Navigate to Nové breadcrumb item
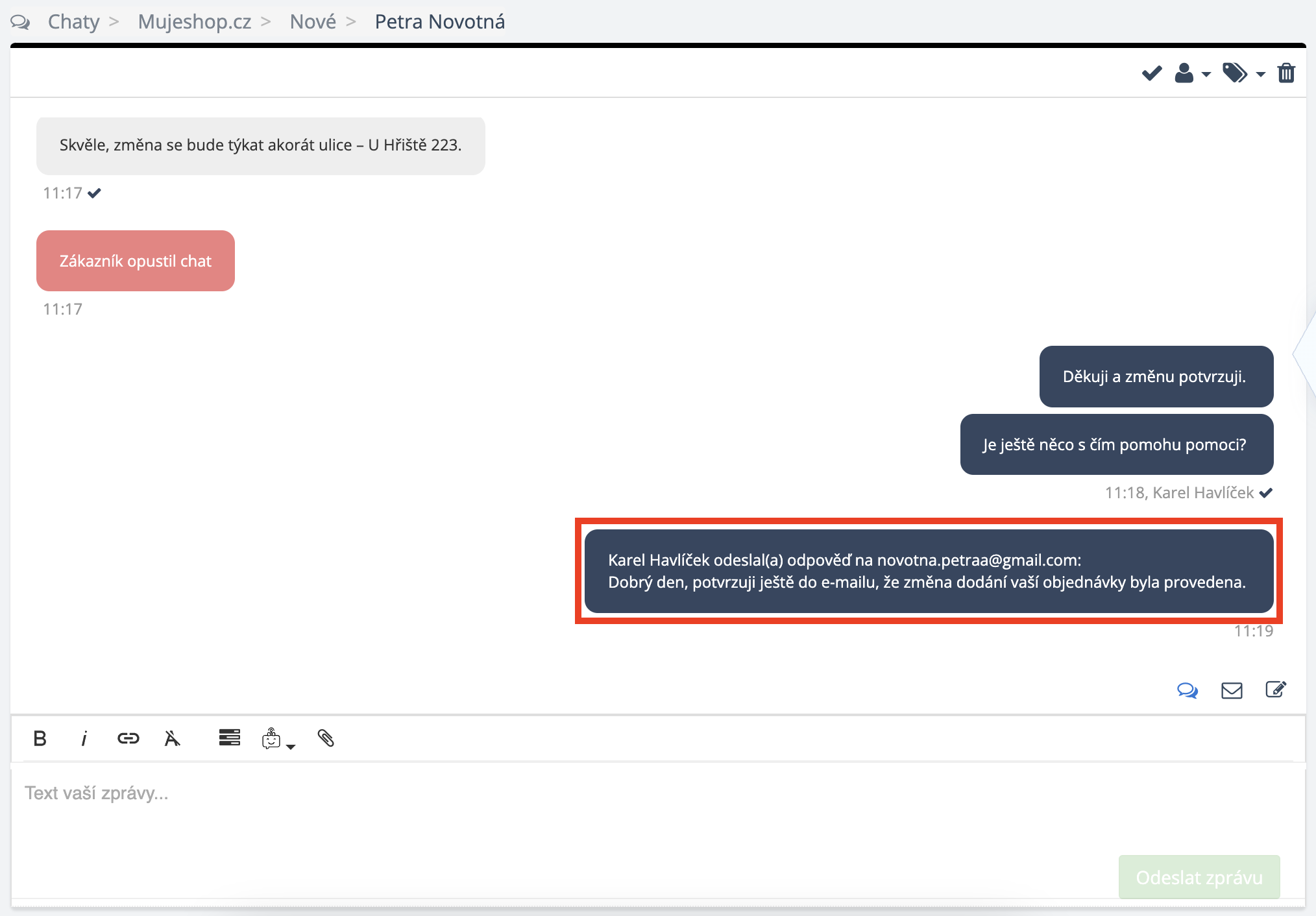 [313, 21]
